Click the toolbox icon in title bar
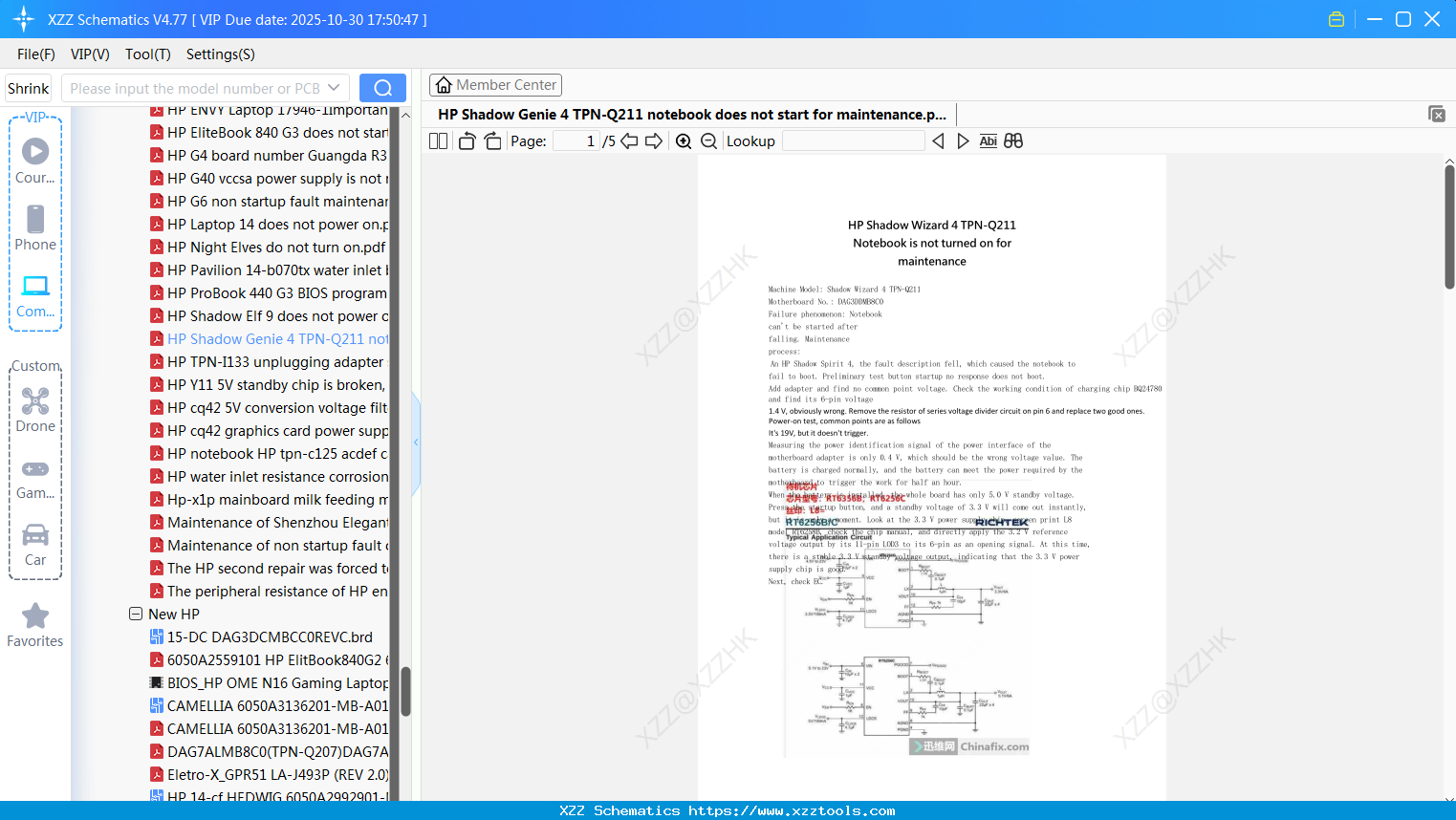This screenshot has width=1456, height=820. pos(1336,19)
